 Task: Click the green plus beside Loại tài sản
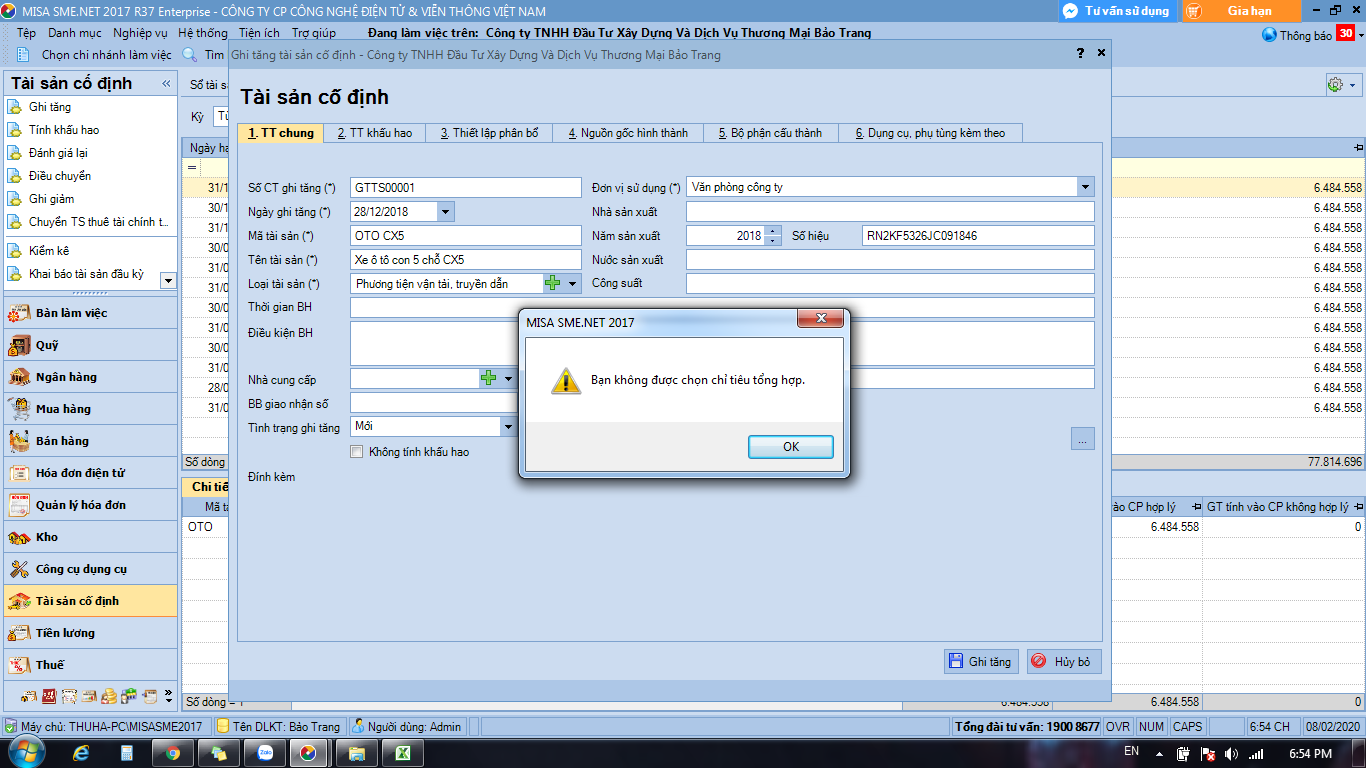point(552,284)
